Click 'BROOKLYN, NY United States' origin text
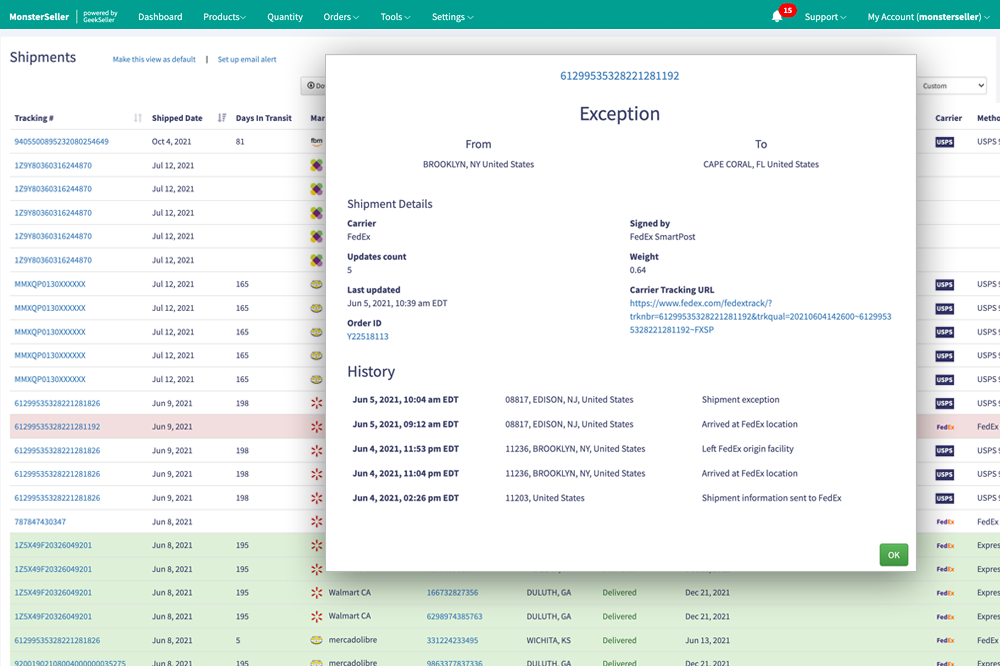 [478, 164]
